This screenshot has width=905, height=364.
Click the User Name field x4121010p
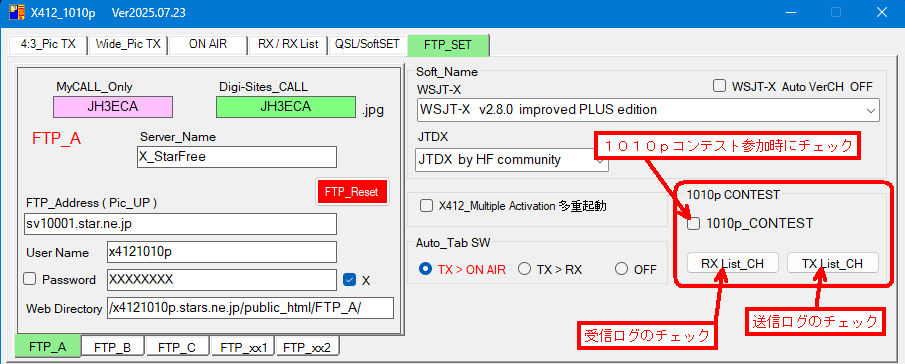point(222,252)
